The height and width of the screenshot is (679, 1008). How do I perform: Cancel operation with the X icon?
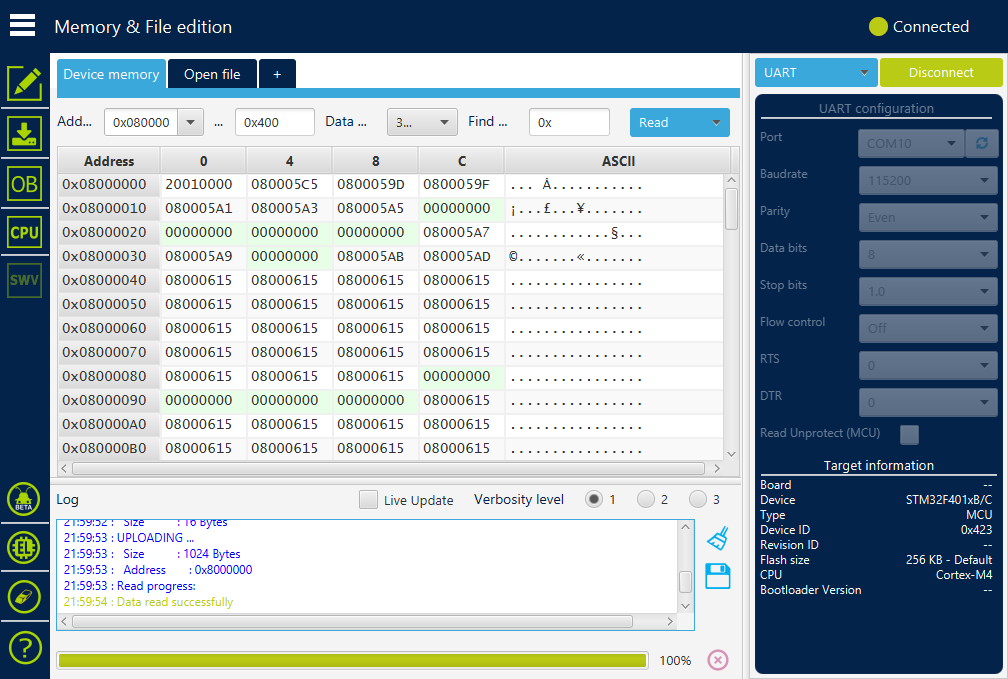tap(718, 660)
